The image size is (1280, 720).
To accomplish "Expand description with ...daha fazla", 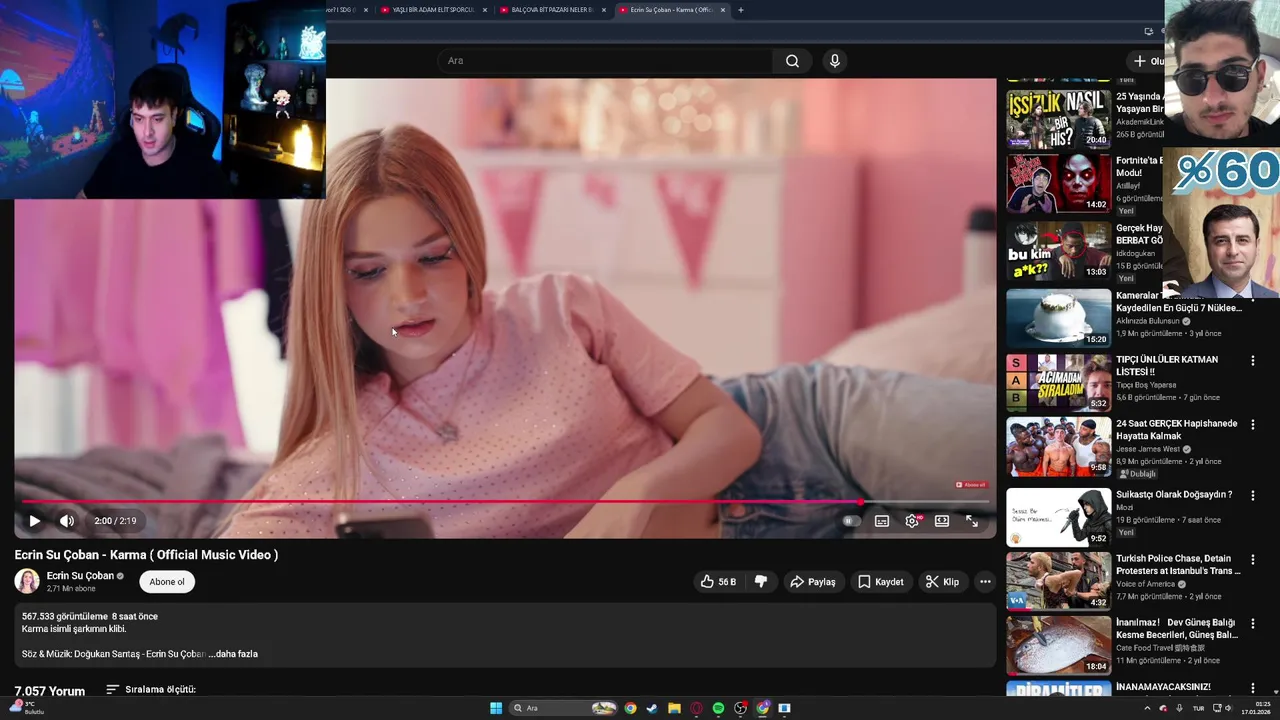I will click(x=233, y=654).
